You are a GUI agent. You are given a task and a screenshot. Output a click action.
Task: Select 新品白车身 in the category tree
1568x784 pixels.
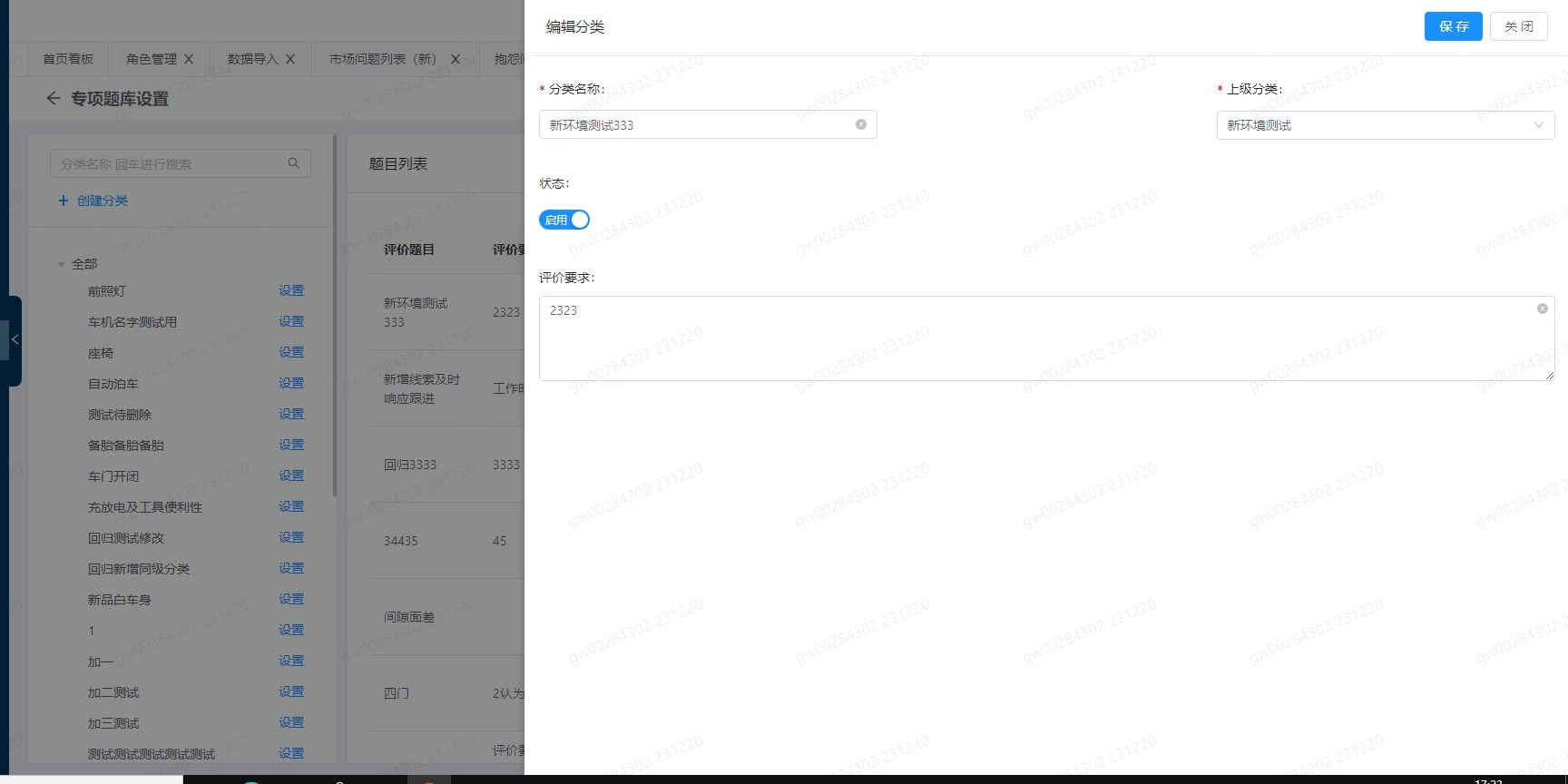(120, 600)
